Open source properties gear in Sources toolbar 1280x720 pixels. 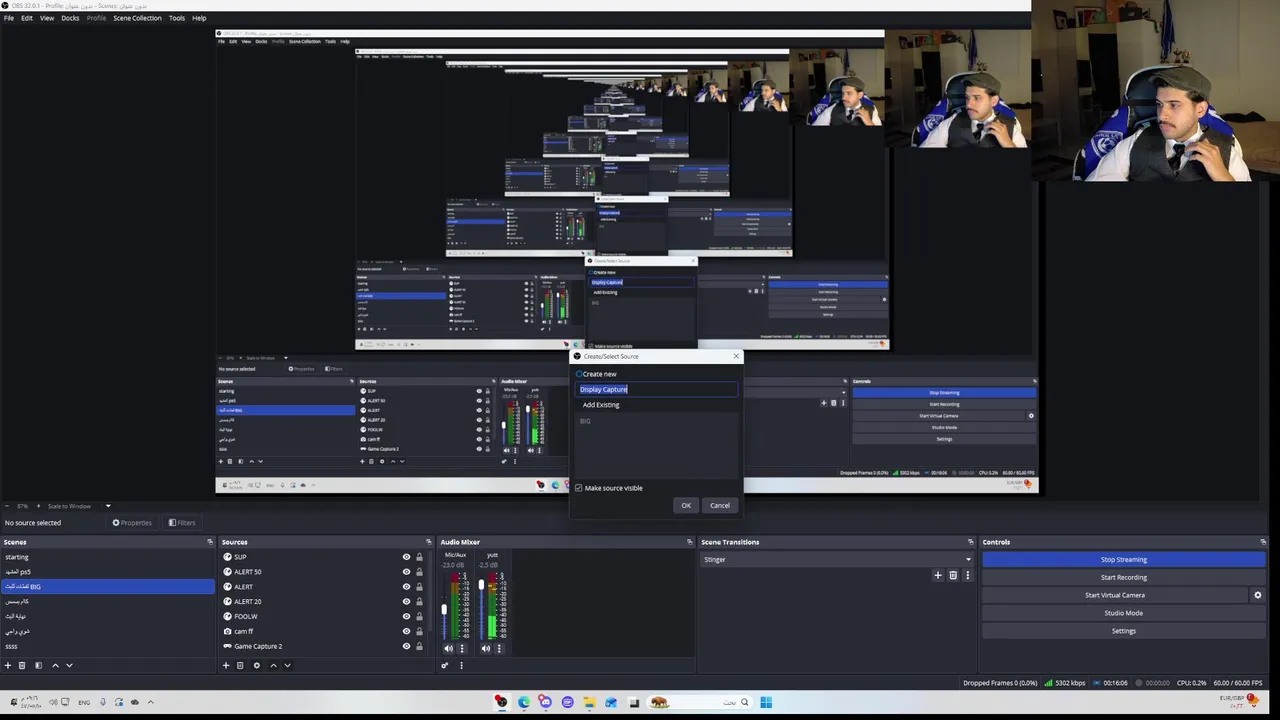[x=256, y=665]
